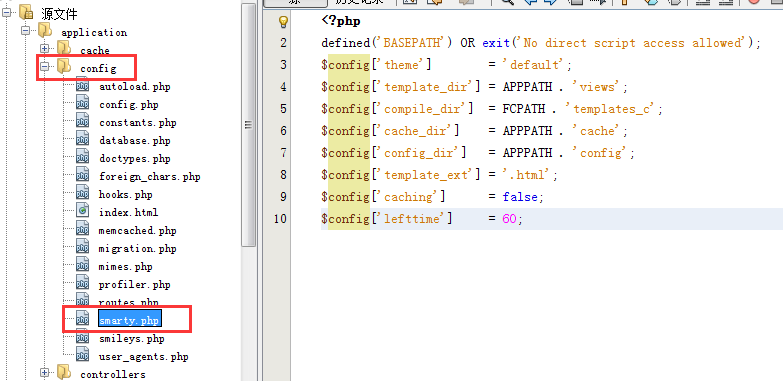Select profiler.php in the tree
The image size is (783, 381).
pyautogui.click(x=135, y=285)
